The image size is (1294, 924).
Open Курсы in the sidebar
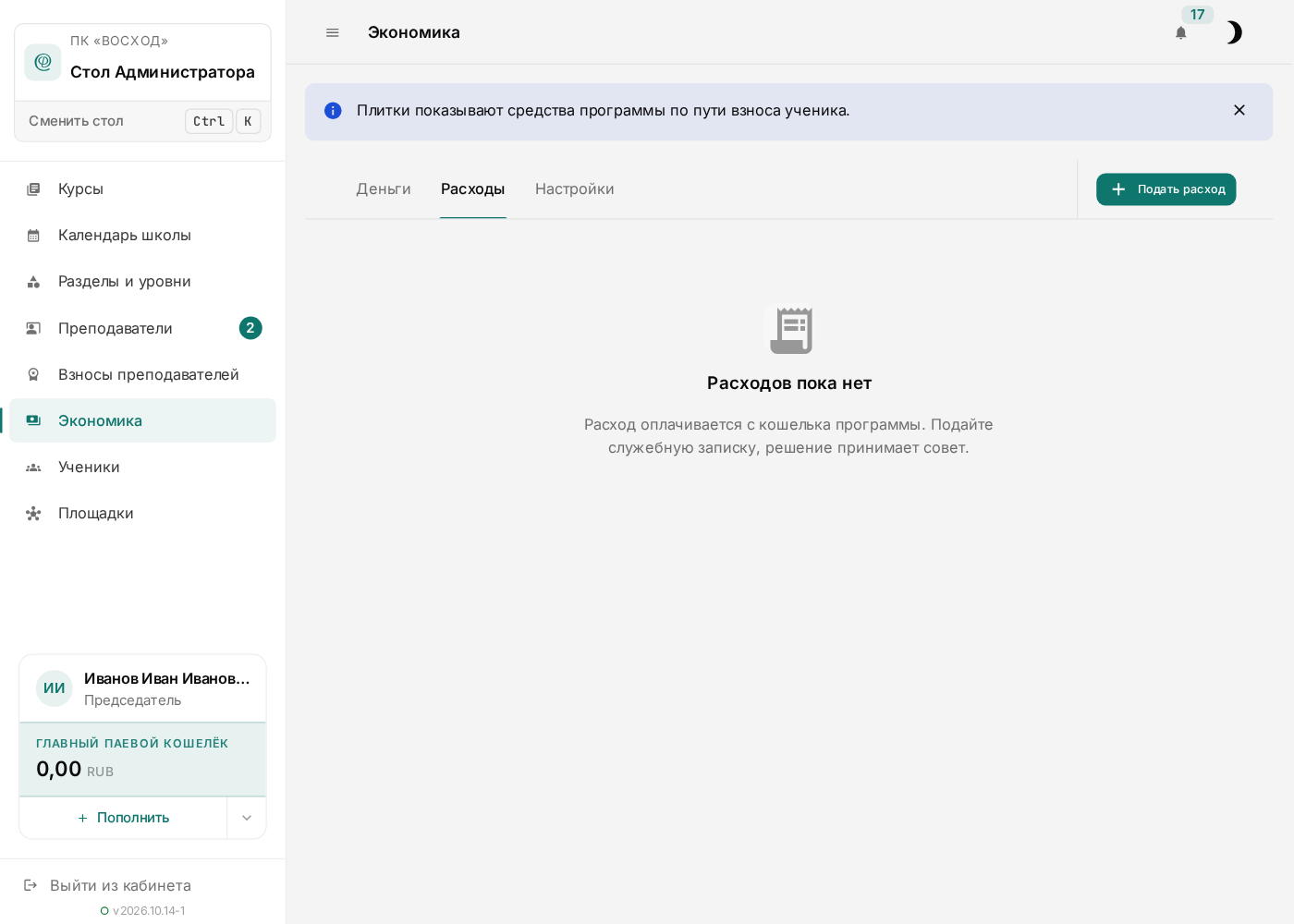143,188
